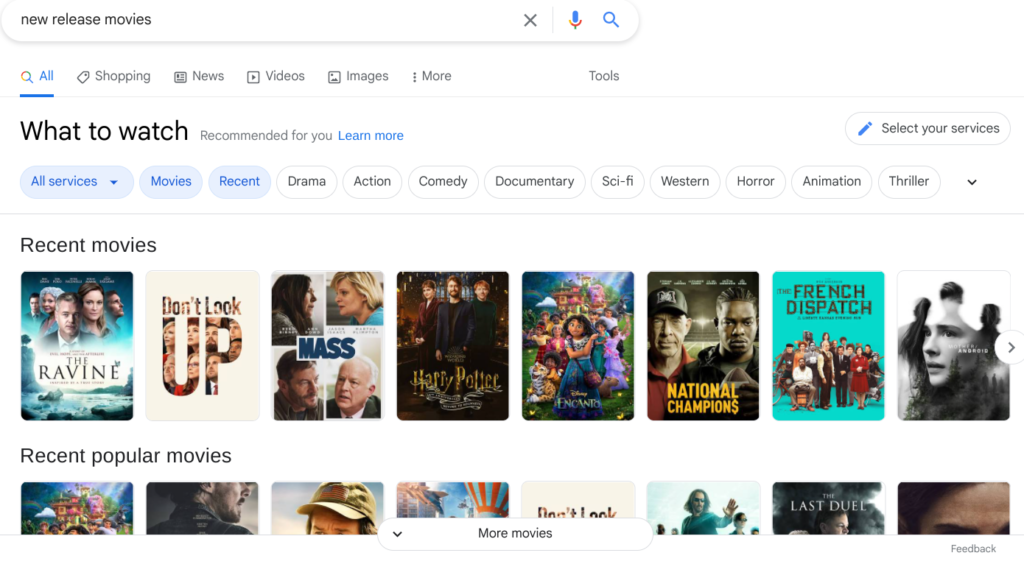Toggle the Recent filter chip
The height and width of the screenshot is (564, 1024).
coord(239,182)
